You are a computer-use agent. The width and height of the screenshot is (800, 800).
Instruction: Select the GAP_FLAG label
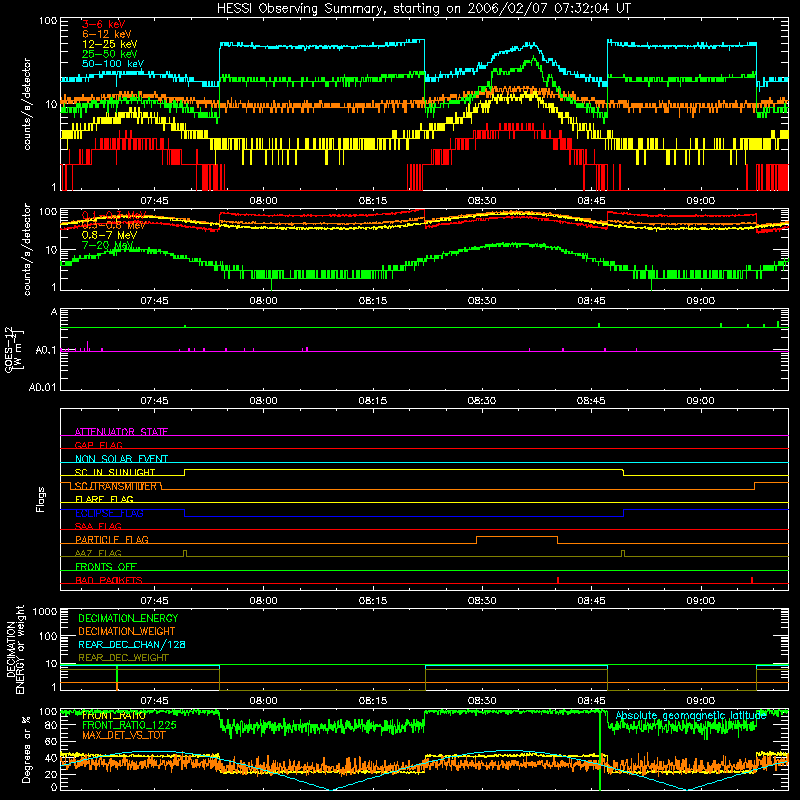[98, 445]
